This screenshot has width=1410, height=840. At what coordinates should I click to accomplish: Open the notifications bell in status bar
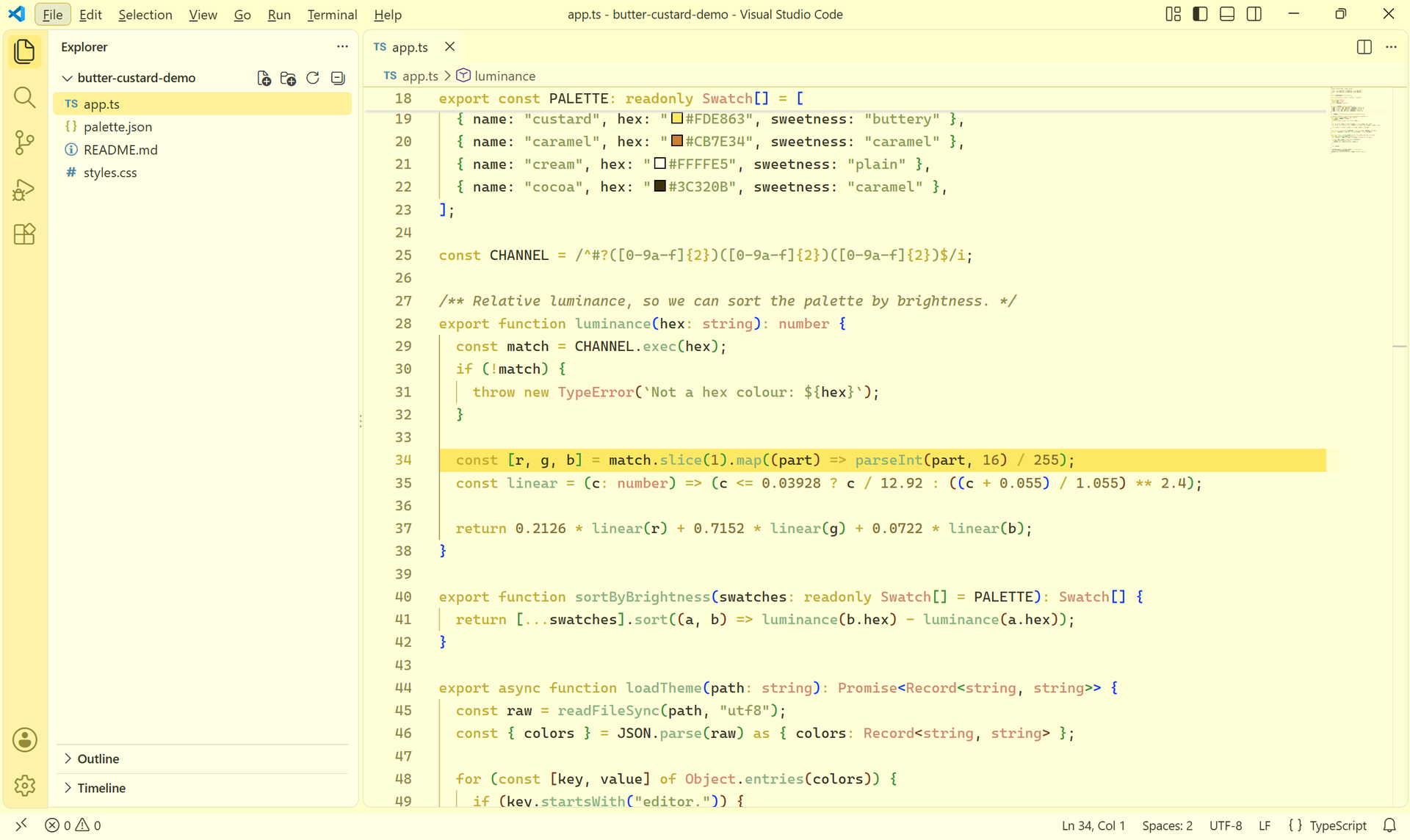point(1389,825)
